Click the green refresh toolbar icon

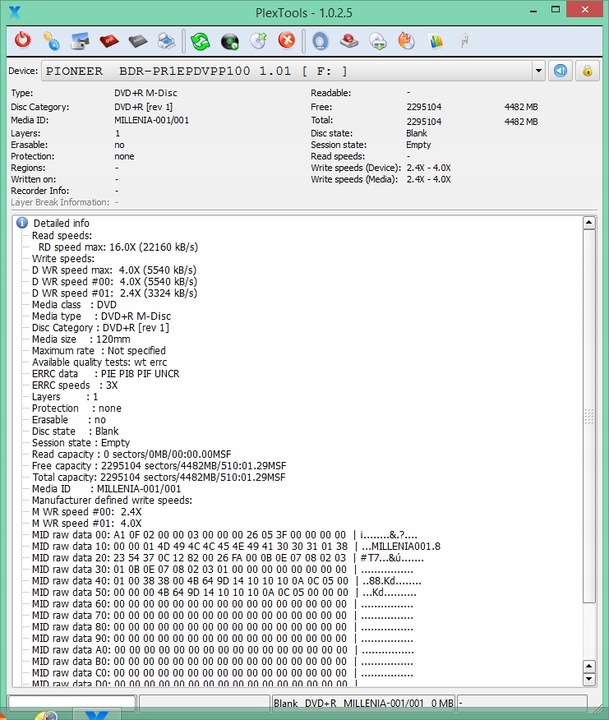pos(200,41)
